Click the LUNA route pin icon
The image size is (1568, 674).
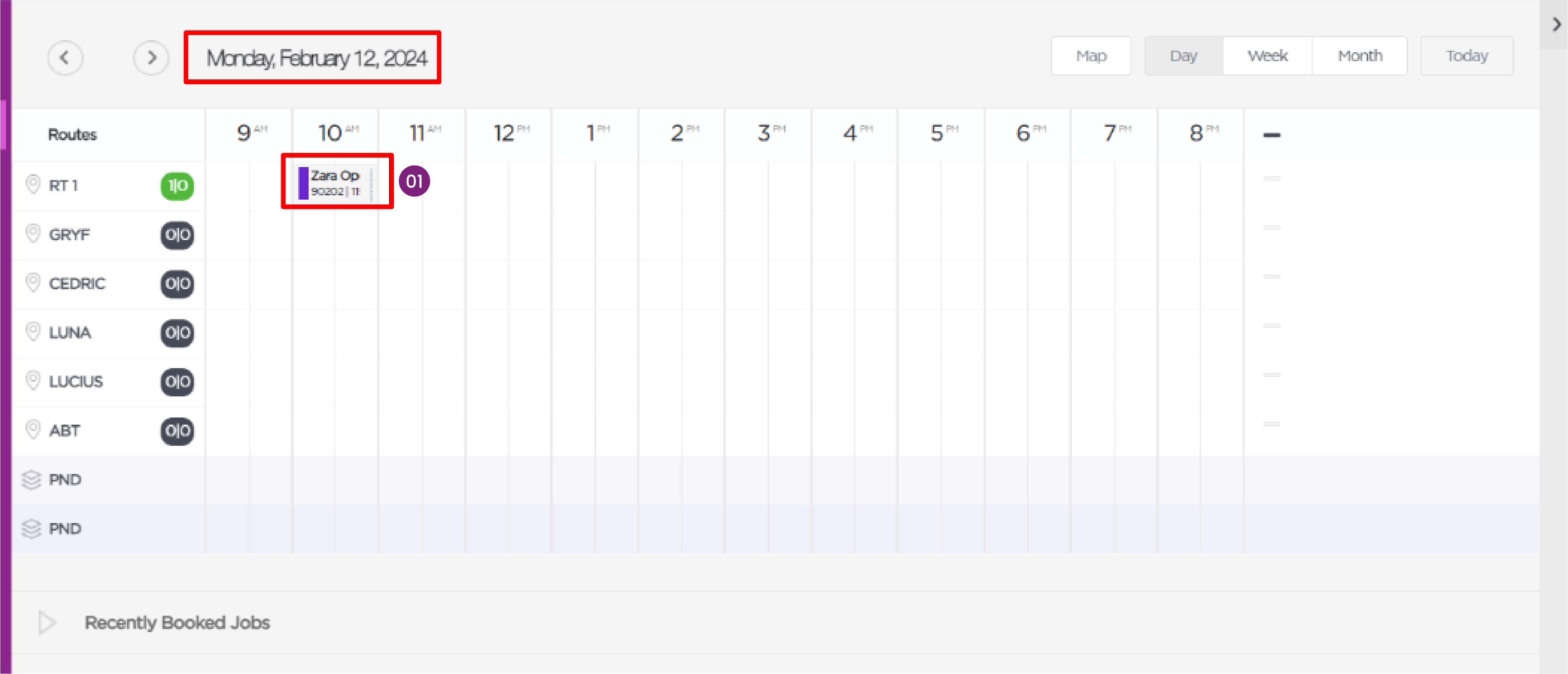33,332
